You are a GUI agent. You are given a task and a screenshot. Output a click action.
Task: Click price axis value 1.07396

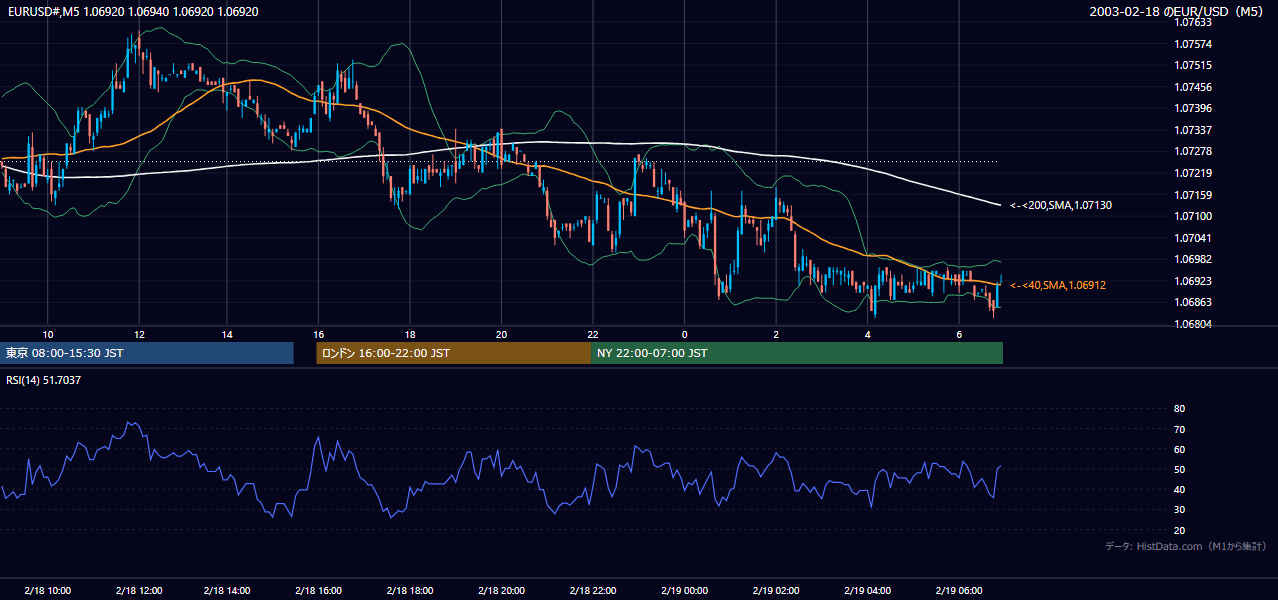tap(1192, 108)
